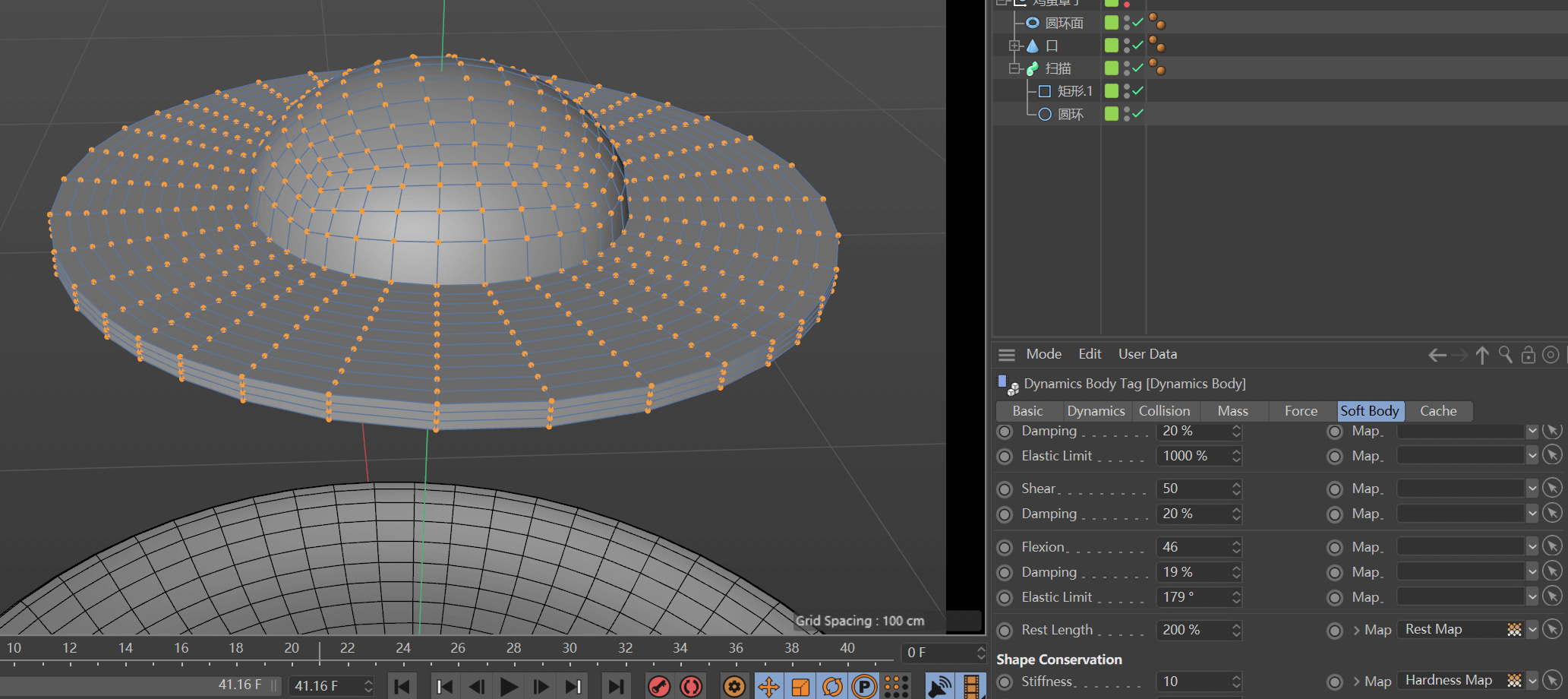
Task: Switch to the Cache tab
Action: [x=1438, y=411]
